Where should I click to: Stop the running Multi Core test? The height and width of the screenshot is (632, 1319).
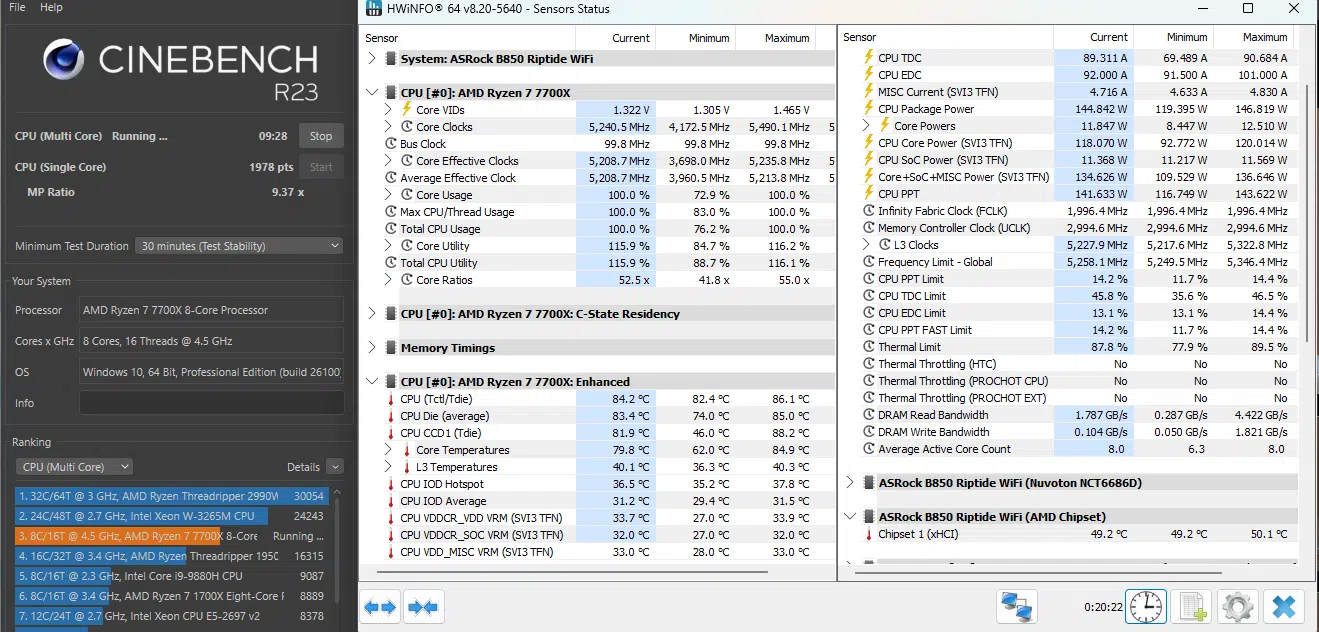click(321, 136)
